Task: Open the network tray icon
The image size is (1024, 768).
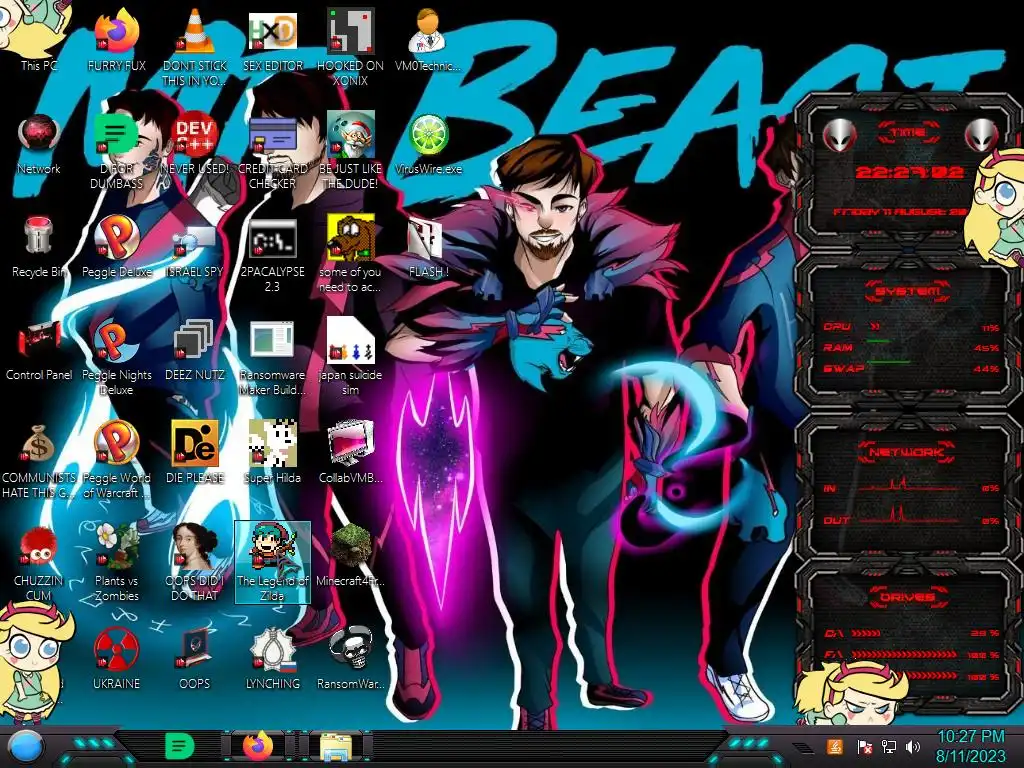Action: (888, 746)
